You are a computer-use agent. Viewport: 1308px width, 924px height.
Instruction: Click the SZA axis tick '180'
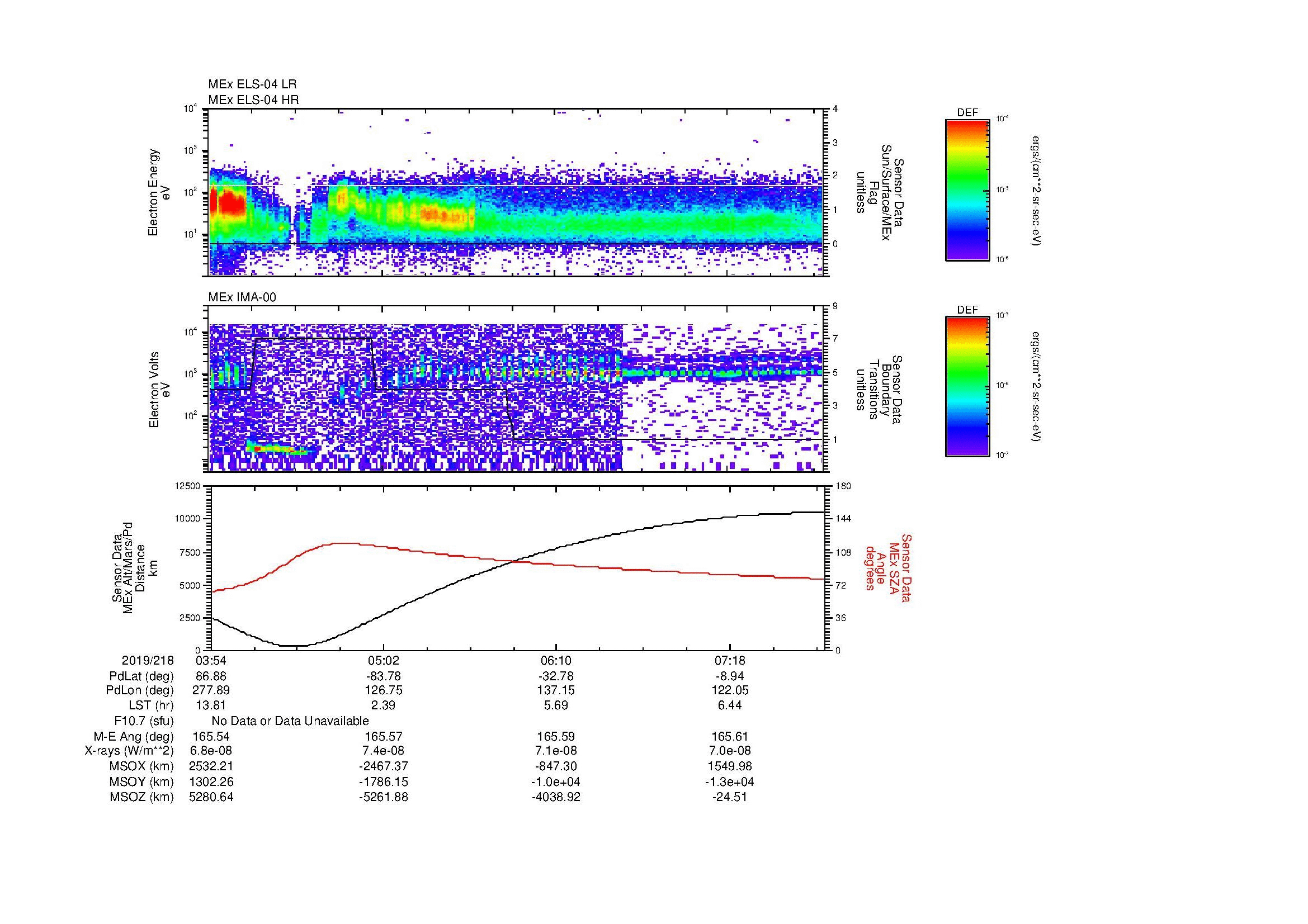click(x=843, y=486)
